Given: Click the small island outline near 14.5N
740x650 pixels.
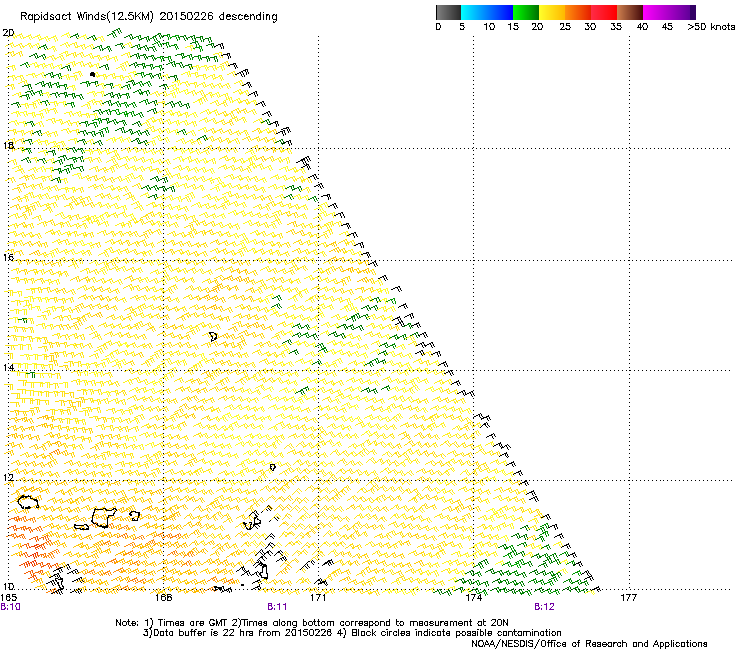Looking at the screenshot, I should 213,337.
